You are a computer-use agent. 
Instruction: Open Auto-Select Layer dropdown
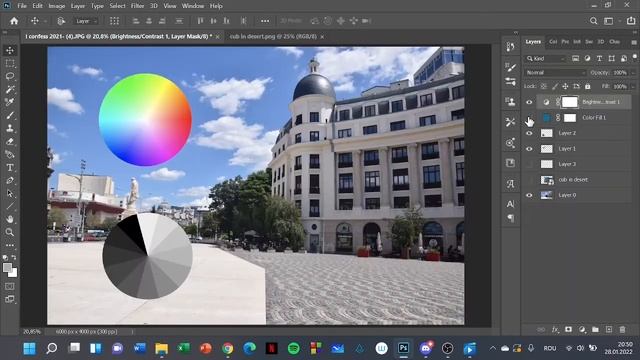(86, 21)
